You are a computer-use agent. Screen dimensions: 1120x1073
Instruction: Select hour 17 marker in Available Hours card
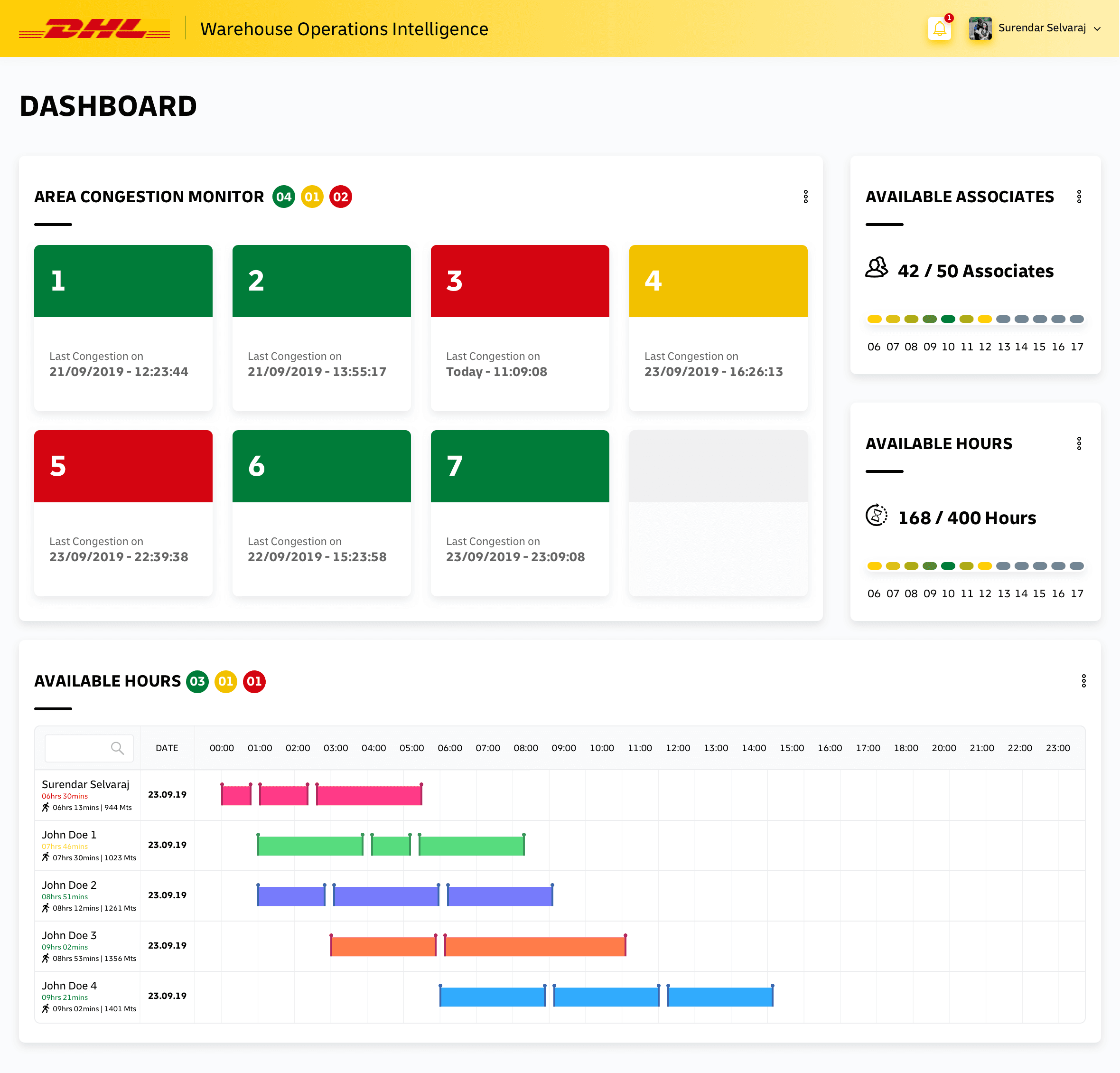1076,566
